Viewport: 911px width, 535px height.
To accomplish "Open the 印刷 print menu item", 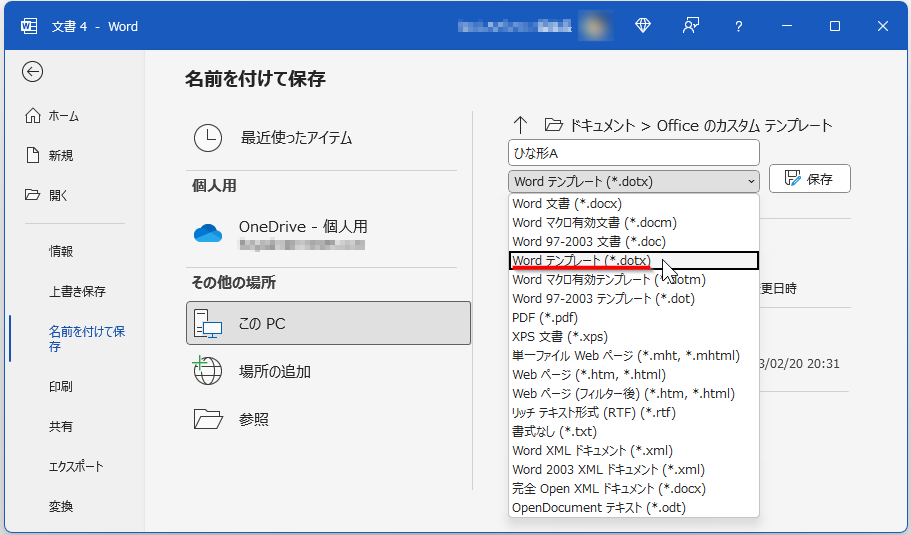I will click(x=61, y=386).
